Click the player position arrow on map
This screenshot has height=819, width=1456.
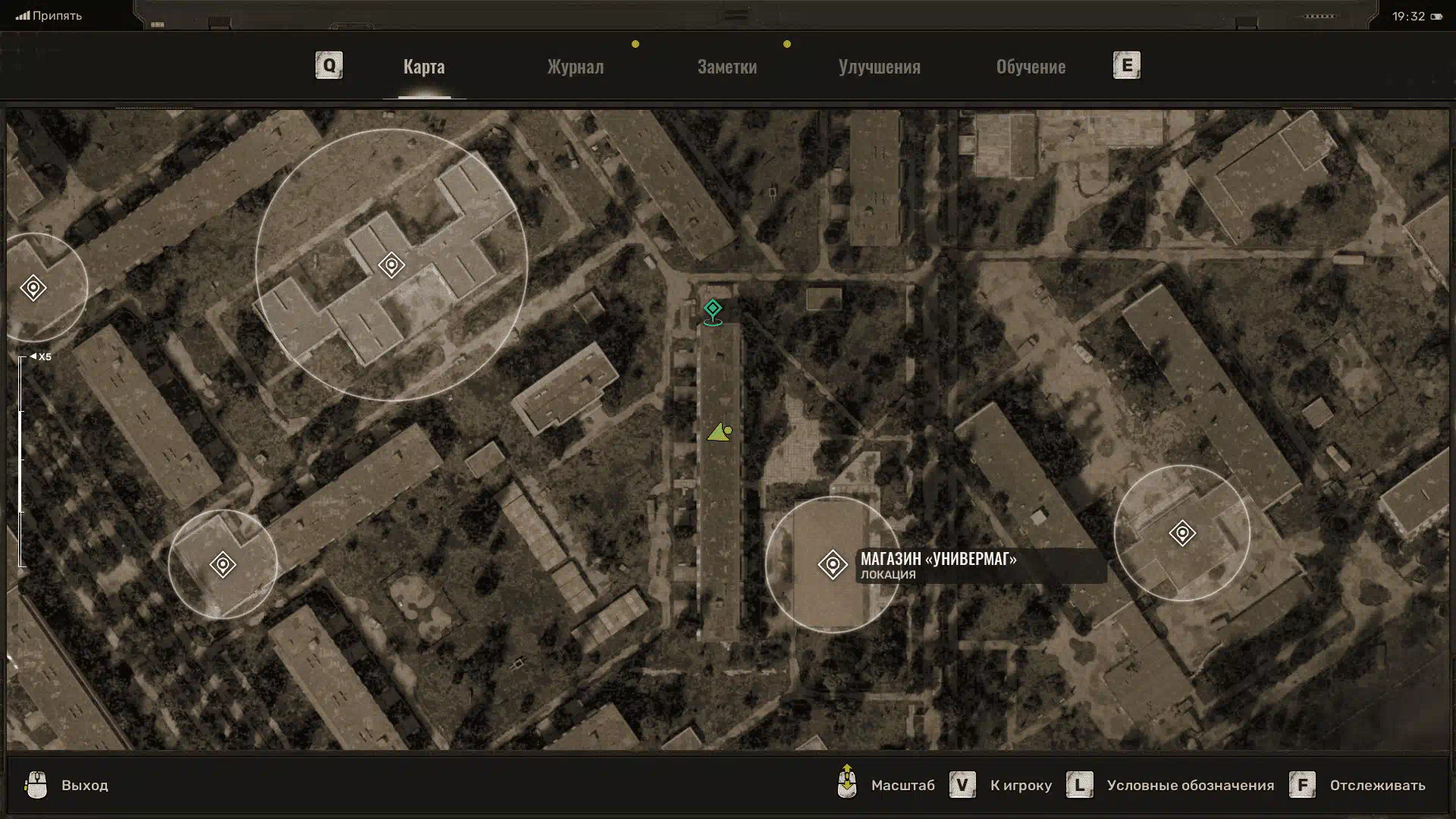coord(719,433)
